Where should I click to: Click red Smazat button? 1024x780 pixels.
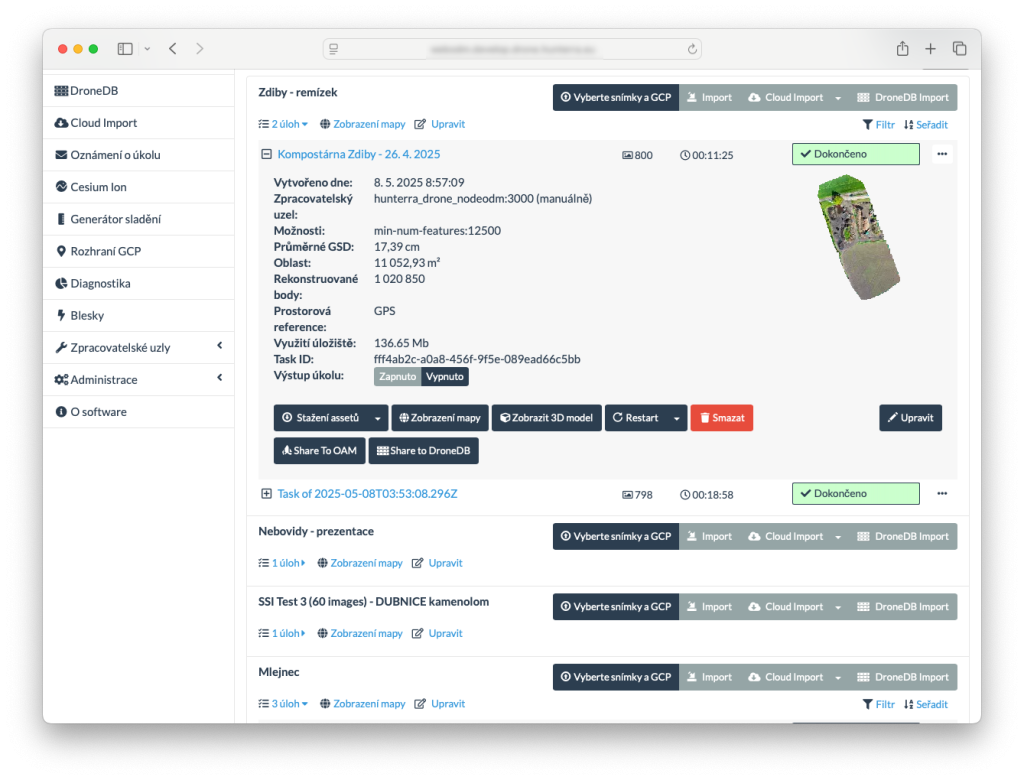(722, 418)
